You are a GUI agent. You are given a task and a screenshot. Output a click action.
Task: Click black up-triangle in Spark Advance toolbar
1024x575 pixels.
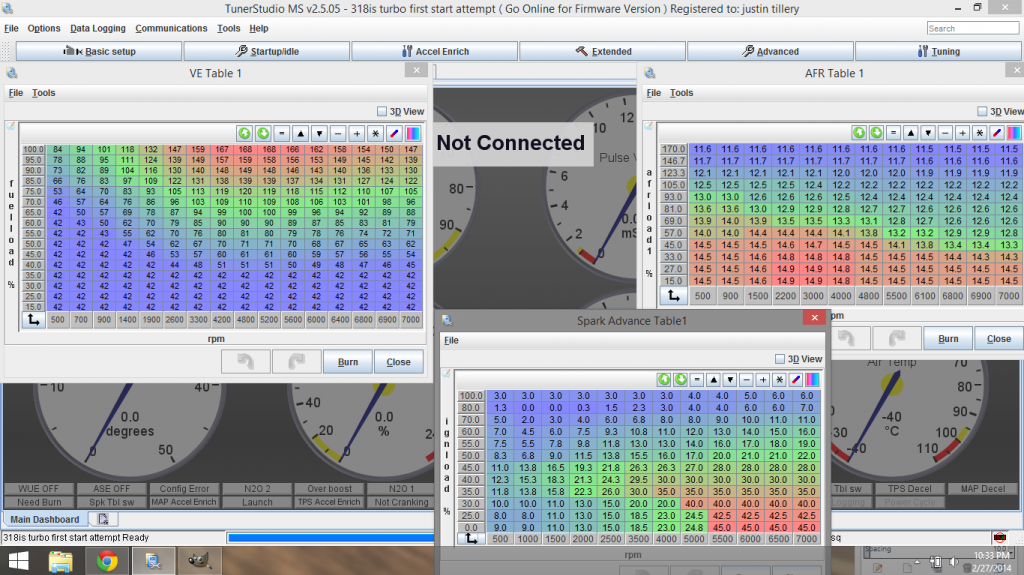point(714,380)
